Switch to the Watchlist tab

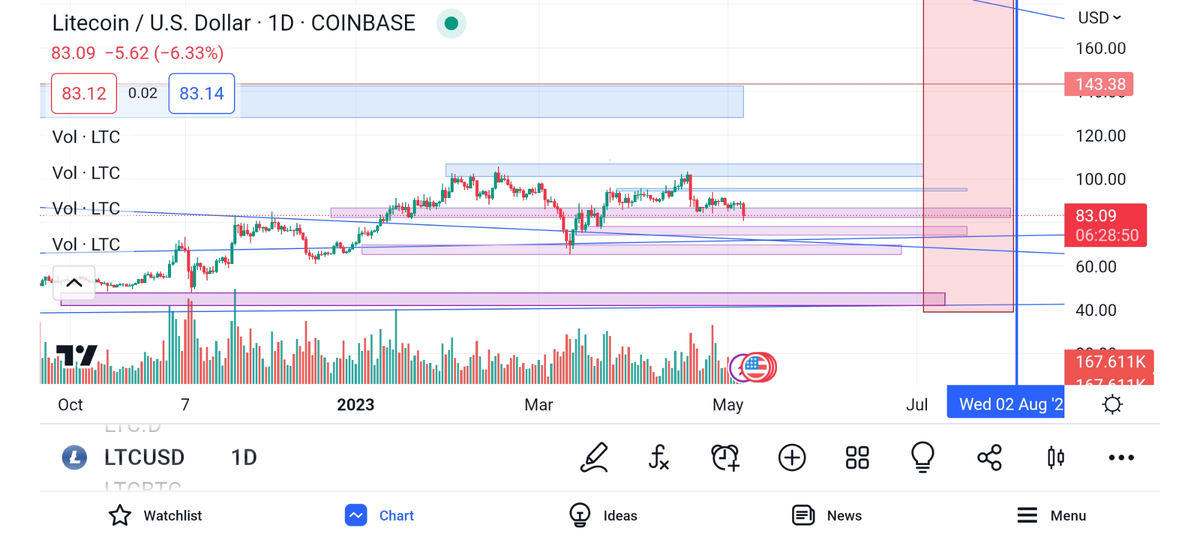coord(155,516)
